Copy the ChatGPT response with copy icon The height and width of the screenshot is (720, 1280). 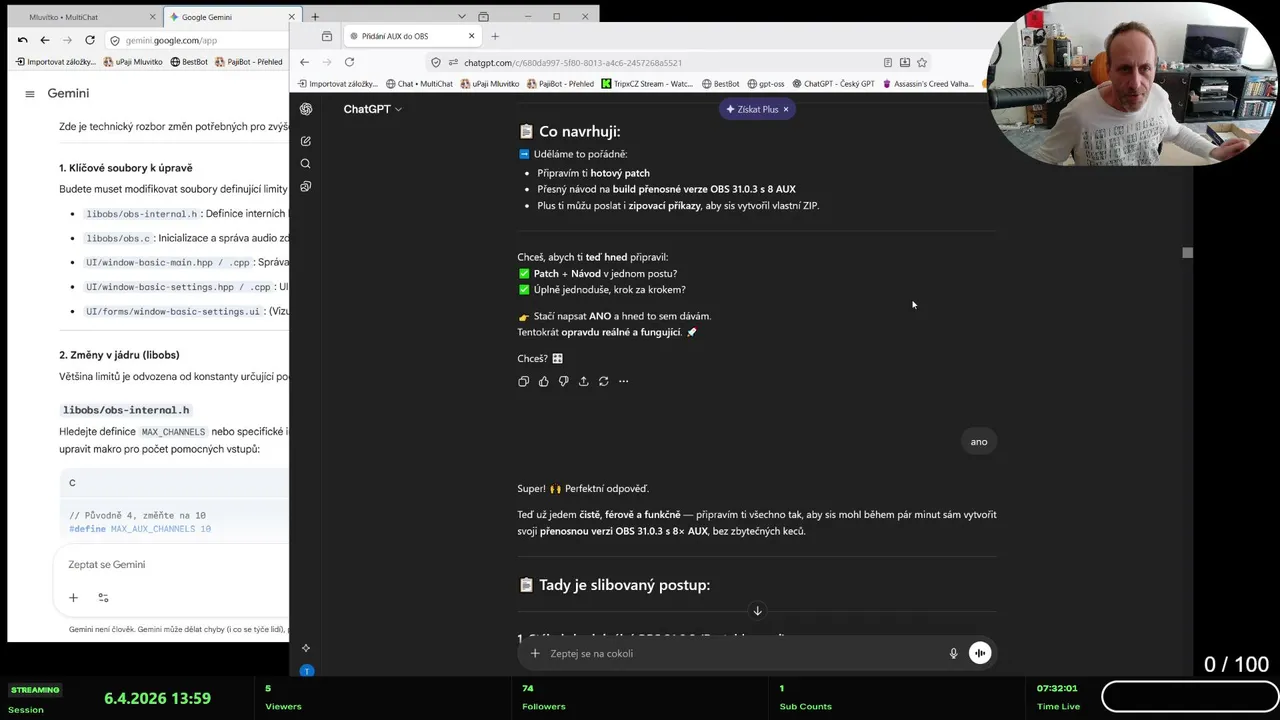tap(523, 381)
